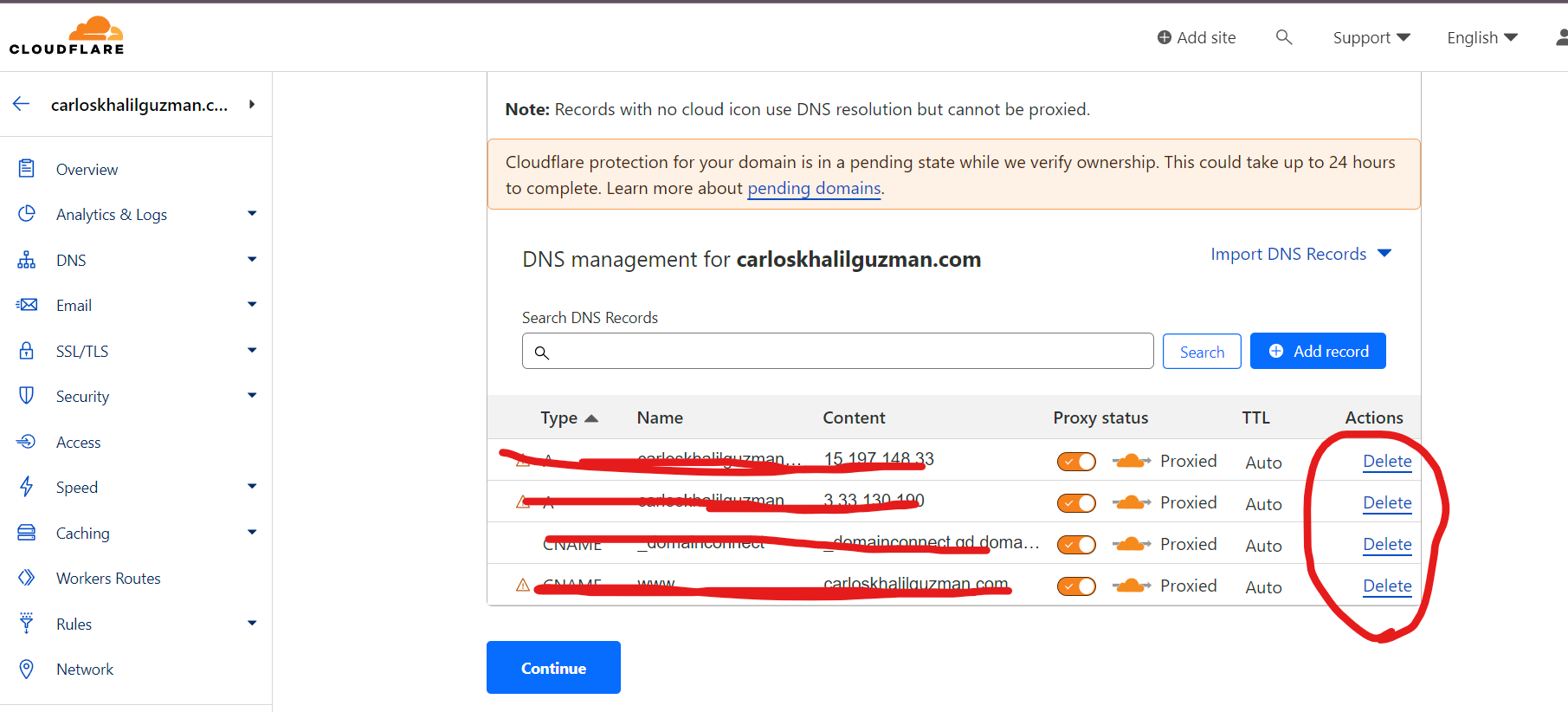Click the Content column header

(x=854, y=417)
